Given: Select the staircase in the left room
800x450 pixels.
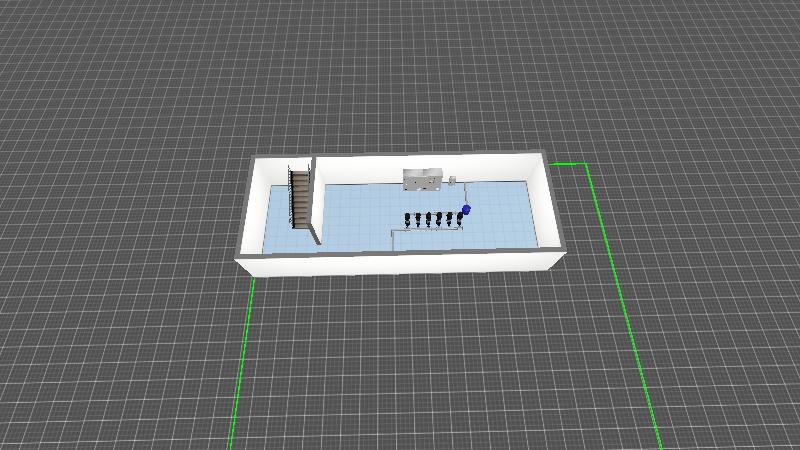Looking at the screenshot, I should (300, 197).
